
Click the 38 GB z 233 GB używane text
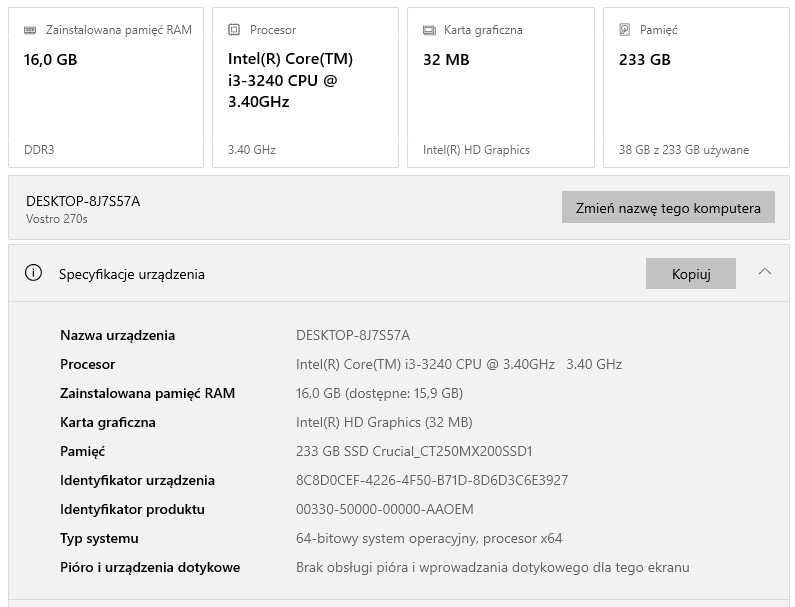pos(684,150)
